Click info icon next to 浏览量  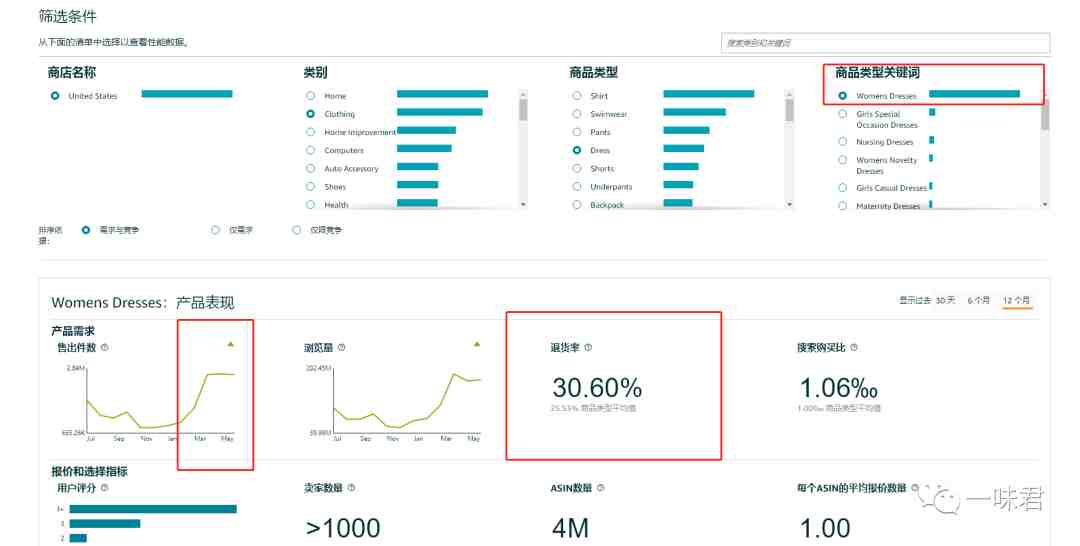tap(342, 348)
